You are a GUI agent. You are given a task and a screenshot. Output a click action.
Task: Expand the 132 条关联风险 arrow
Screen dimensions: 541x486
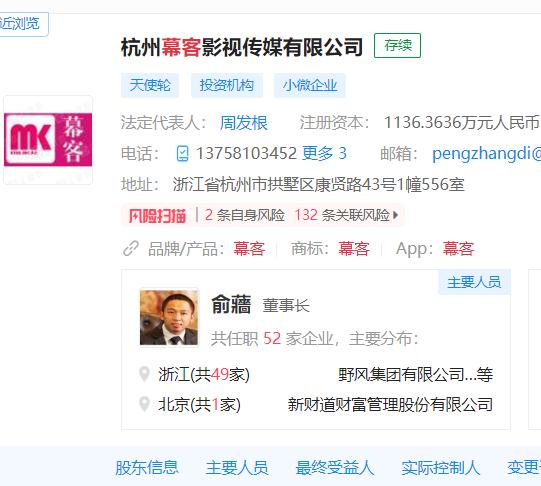[395, 215]
